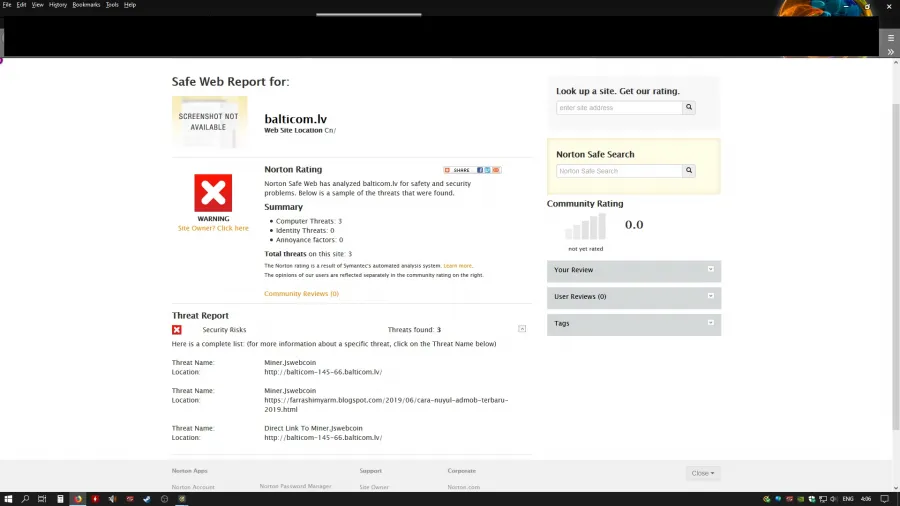This screenshot has height=506, width=900.
Task: Open the browser hamburger menu icon
Action: (890, 38)
